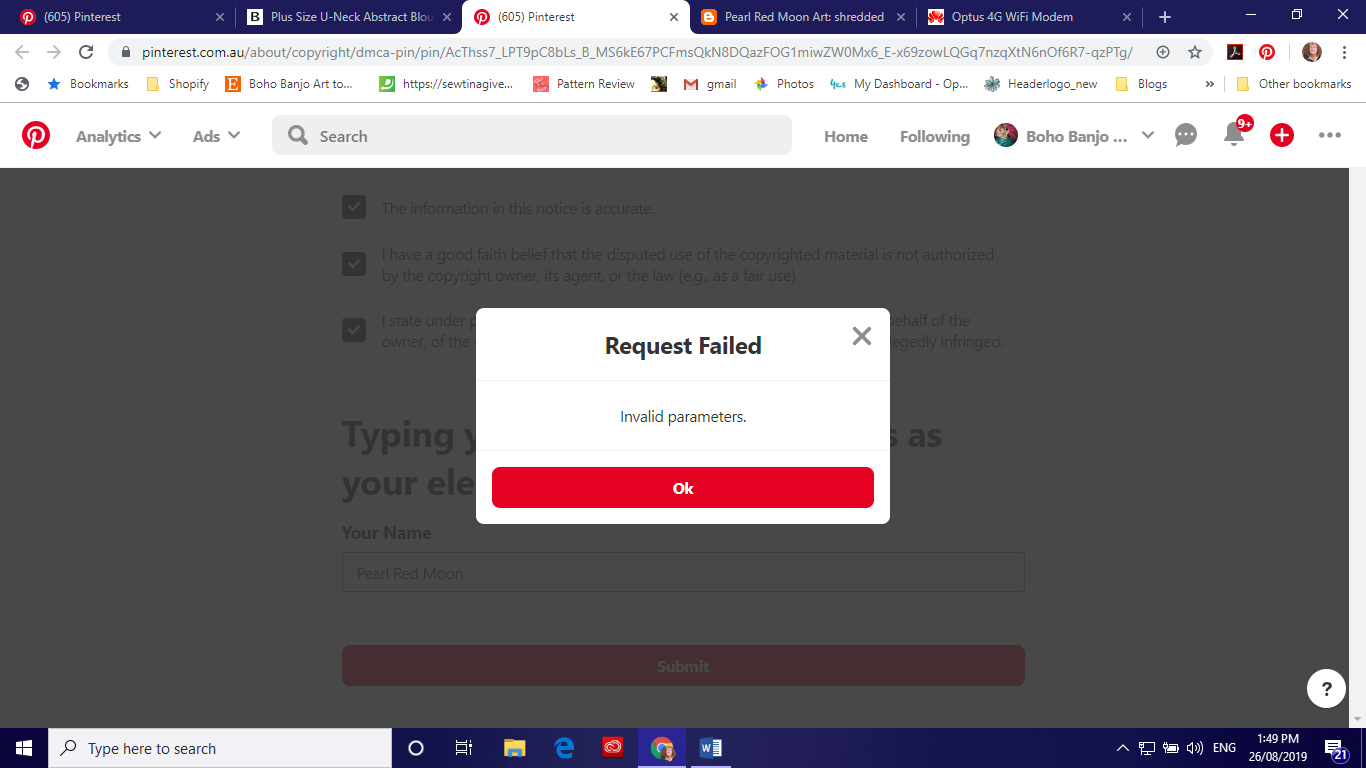Click the red Ok button

tap(683, 487)
